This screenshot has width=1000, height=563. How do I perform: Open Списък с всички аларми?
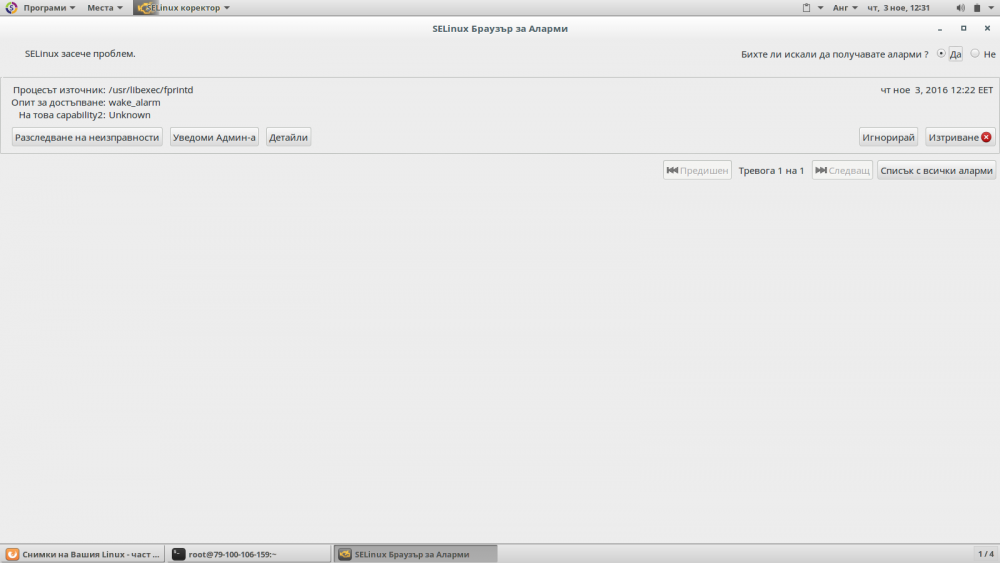point(936,170)
